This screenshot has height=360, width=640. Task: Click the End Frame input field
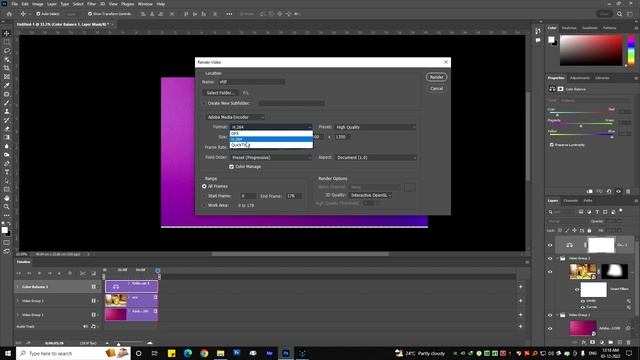[x=294, y=196]
